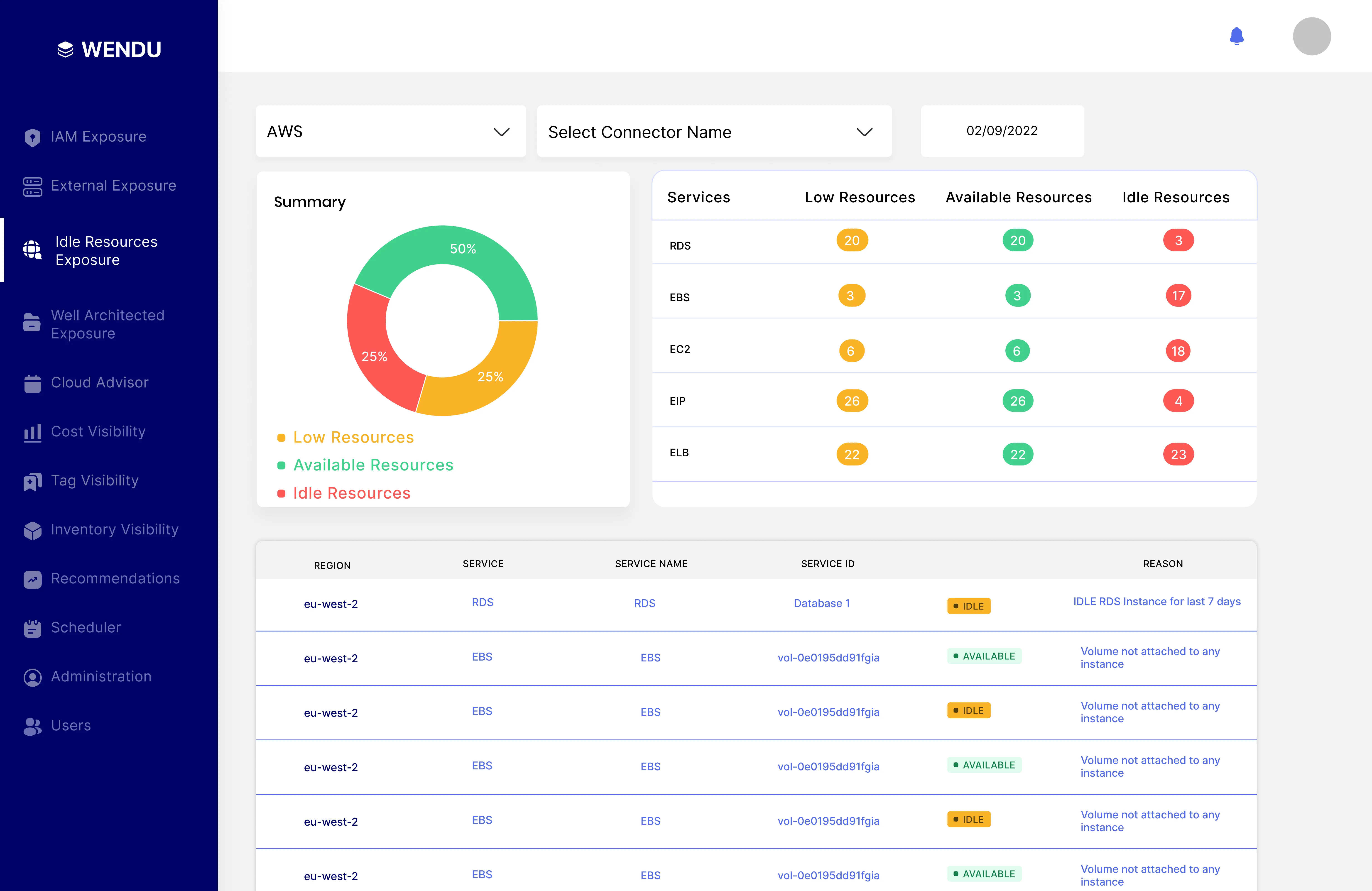Click the 02/09/2022 date field
This screenshot has width=1372, height=891.
[x=1002, y=131]
